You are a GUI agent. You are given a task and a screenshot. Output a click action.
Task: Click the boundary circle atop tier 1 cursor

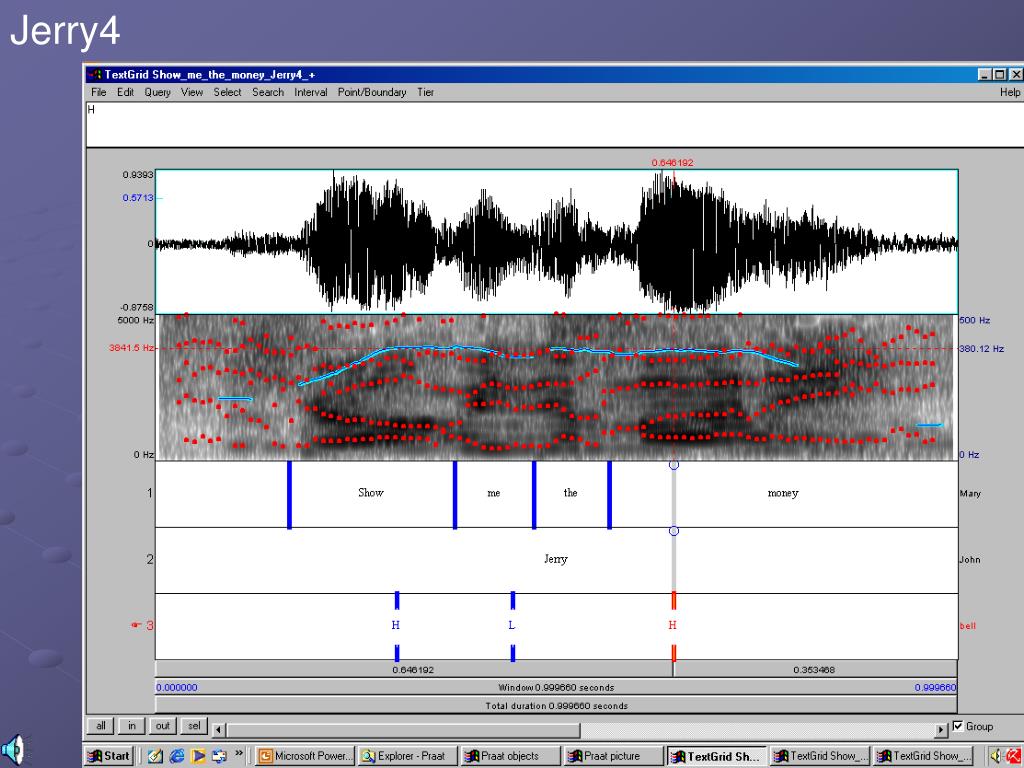click(x=674, y=465)
